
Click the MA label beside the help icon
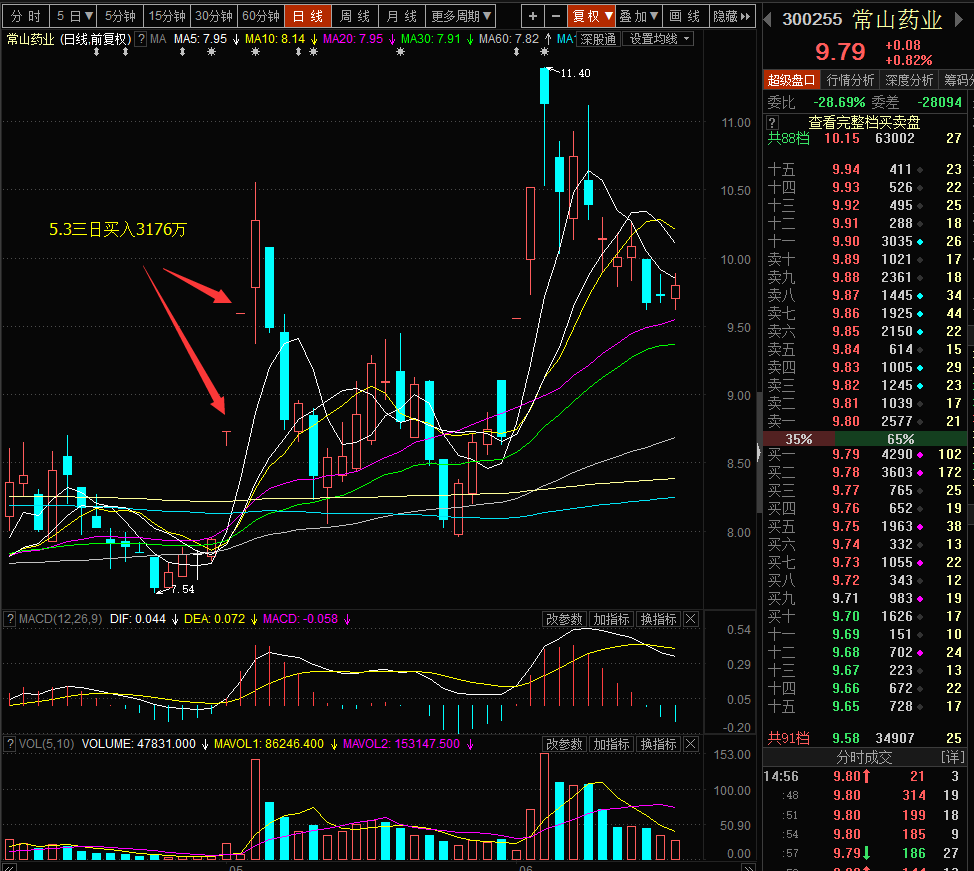pyautogui.click(x=158, y=39)
